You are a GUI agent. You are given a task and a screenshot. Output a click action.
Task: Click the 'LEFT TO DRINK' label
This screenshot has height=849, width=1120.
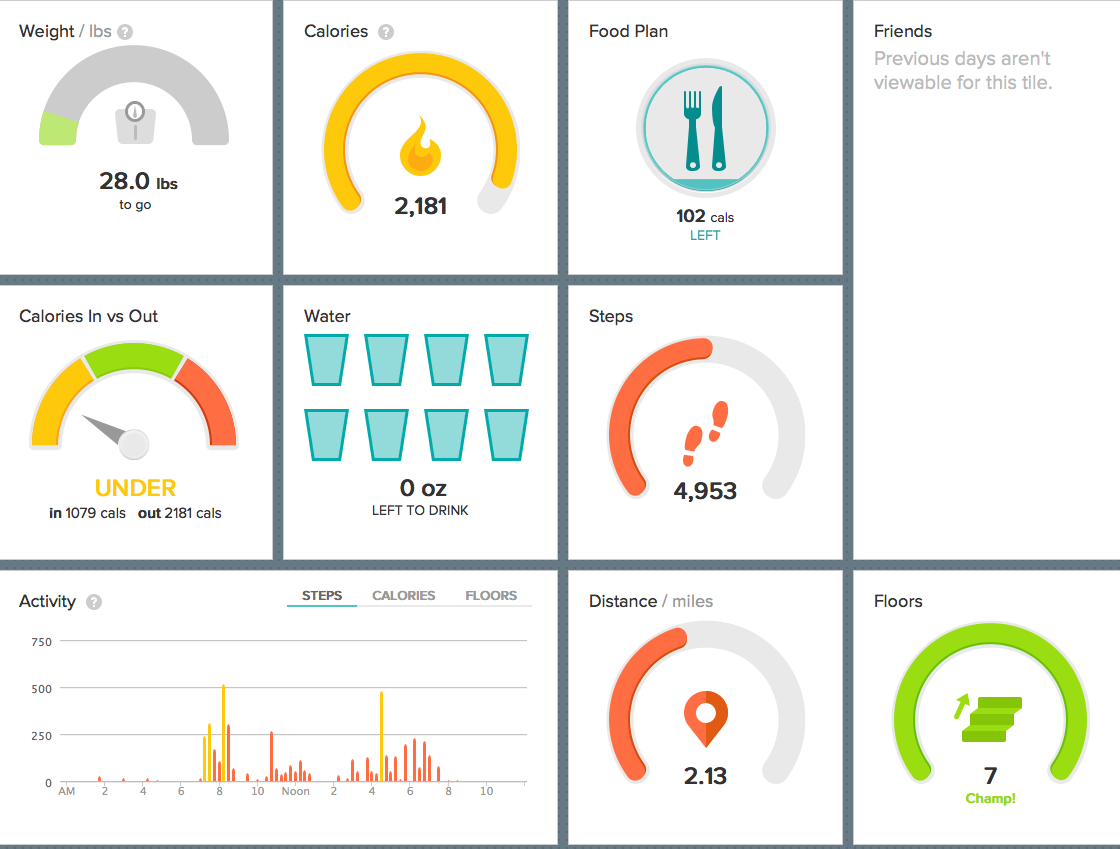pos(420,511)
